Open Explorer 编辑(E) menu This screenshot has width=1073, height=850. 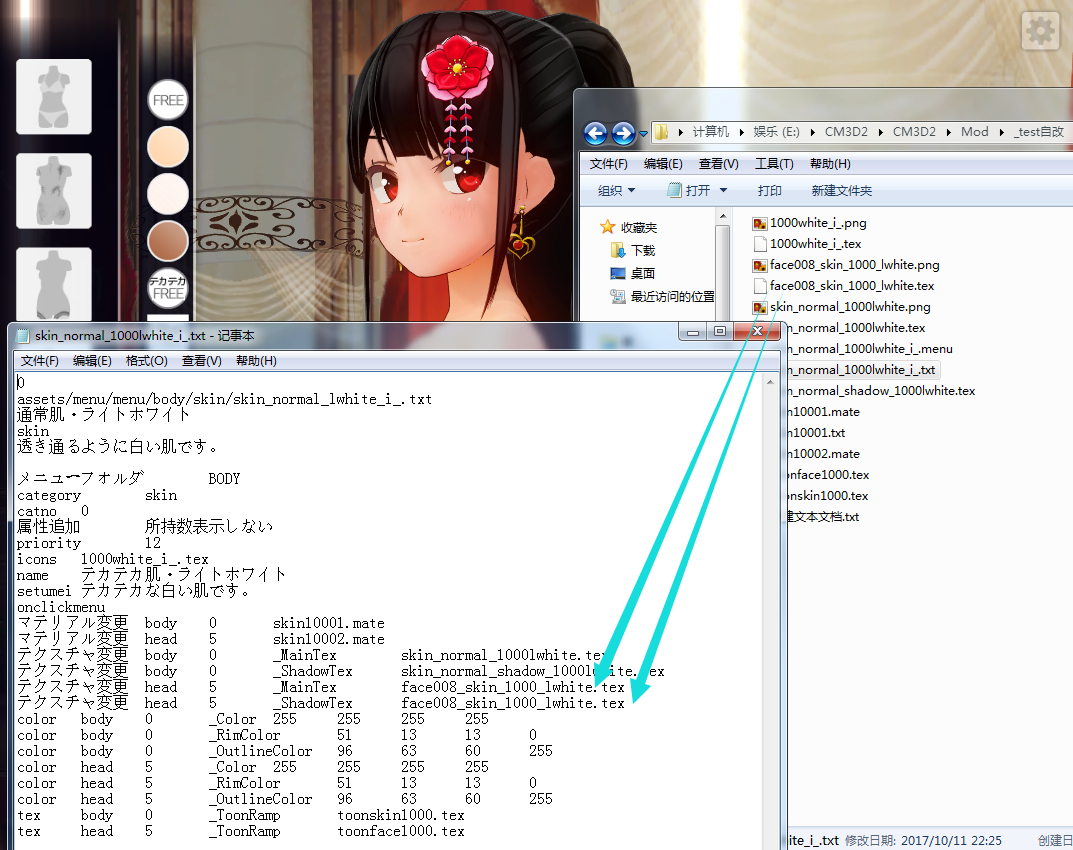click(x=663, y=164)
